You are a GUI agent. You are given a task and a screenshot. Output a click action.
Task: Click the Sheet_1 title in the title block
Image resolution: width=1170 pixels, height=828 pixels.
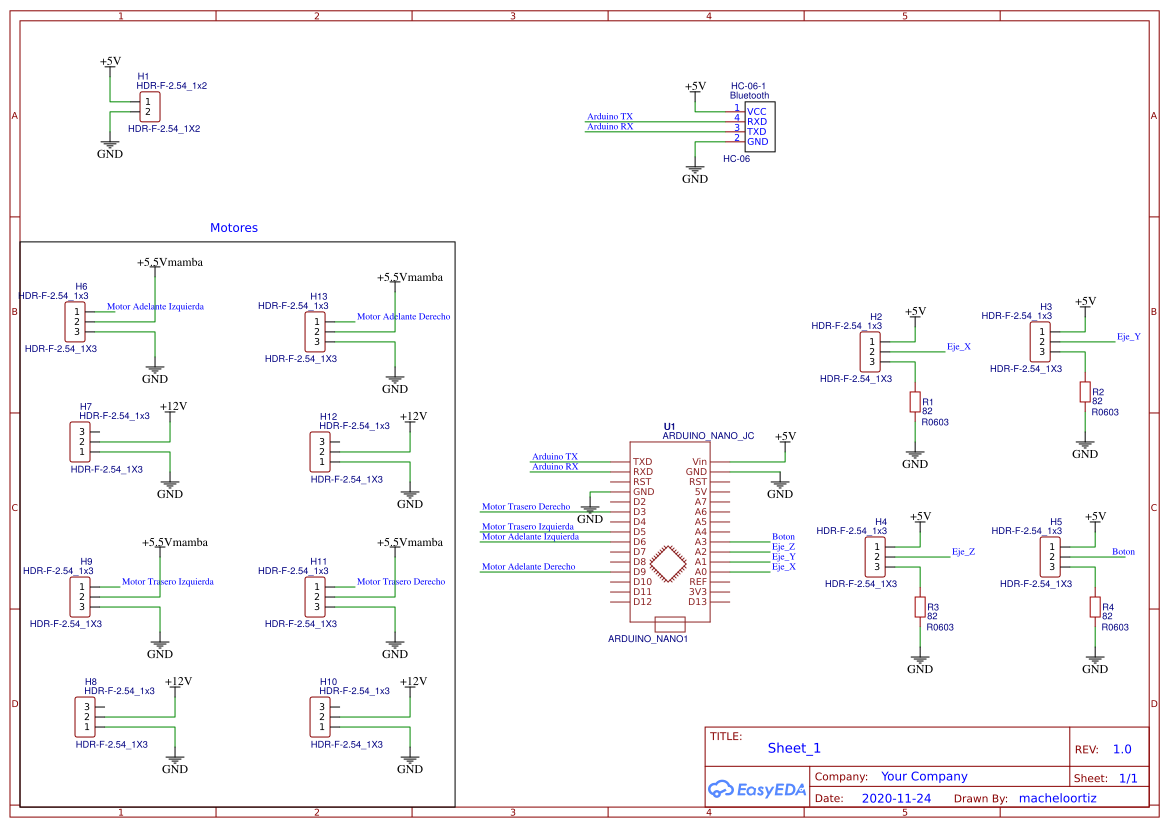click(792, 748)
